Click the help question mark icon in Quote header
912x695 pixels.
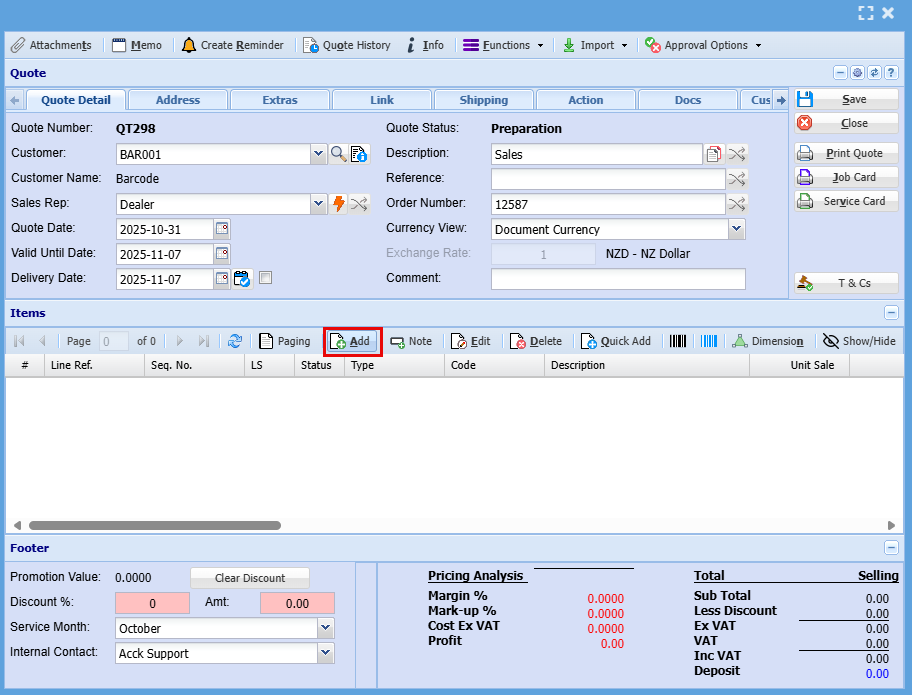pos(890,73)
